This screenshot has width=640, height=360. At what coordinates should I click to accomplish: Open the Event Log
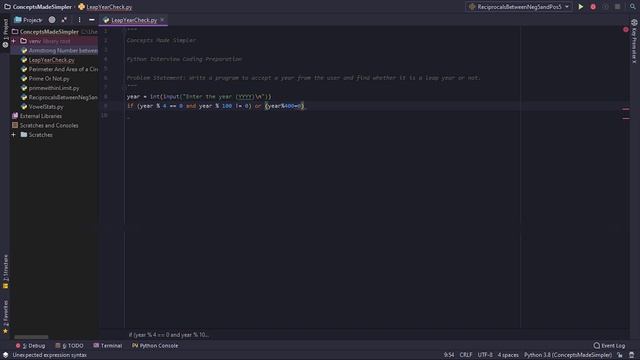(609, 346)
